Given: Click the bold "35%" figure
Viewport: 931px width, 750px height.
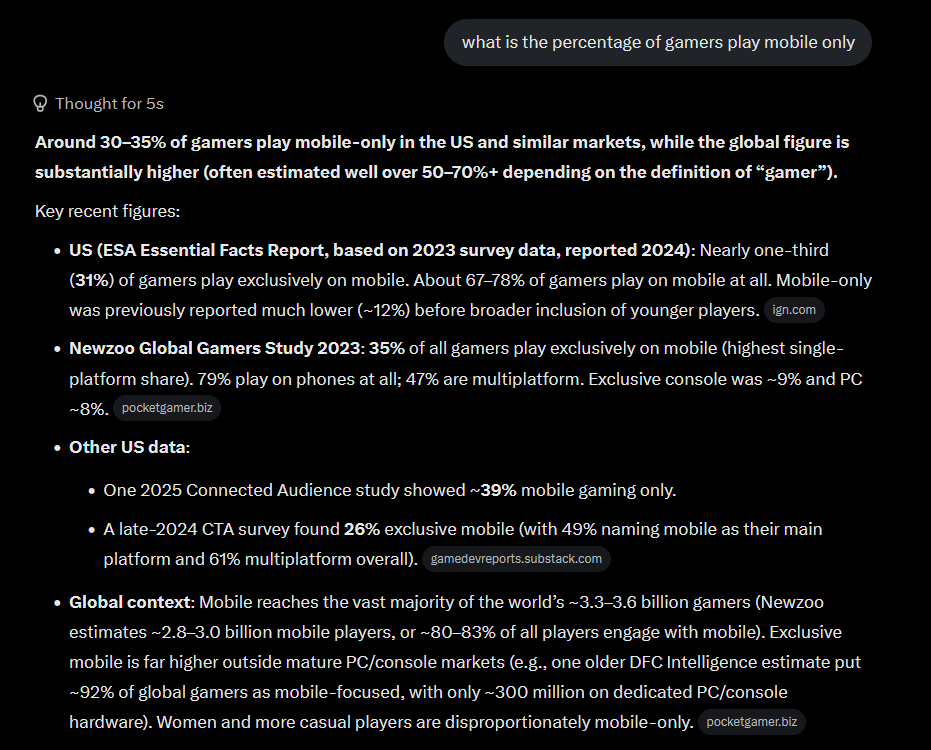Looking at the screenshot, I should (x=387, y=348).
